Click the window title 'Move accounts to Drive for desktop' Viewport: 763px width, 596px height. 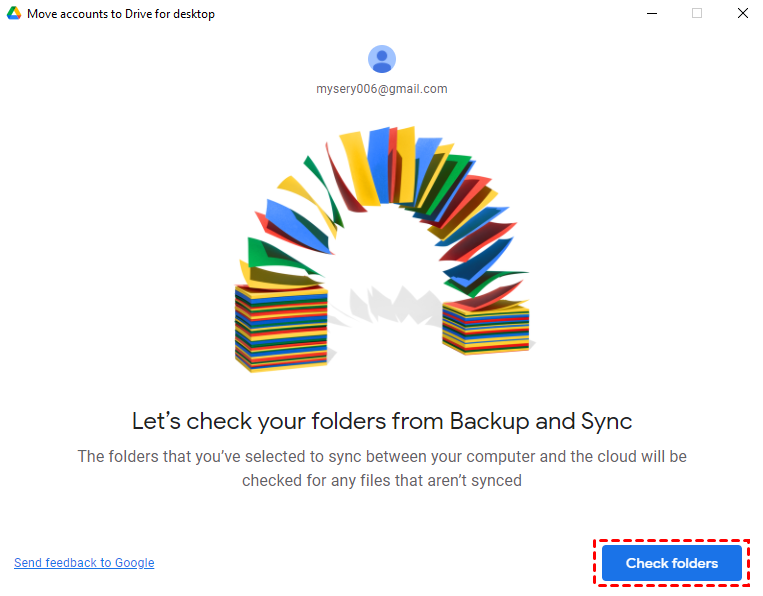pyautogui.click(x=121, y=14)
